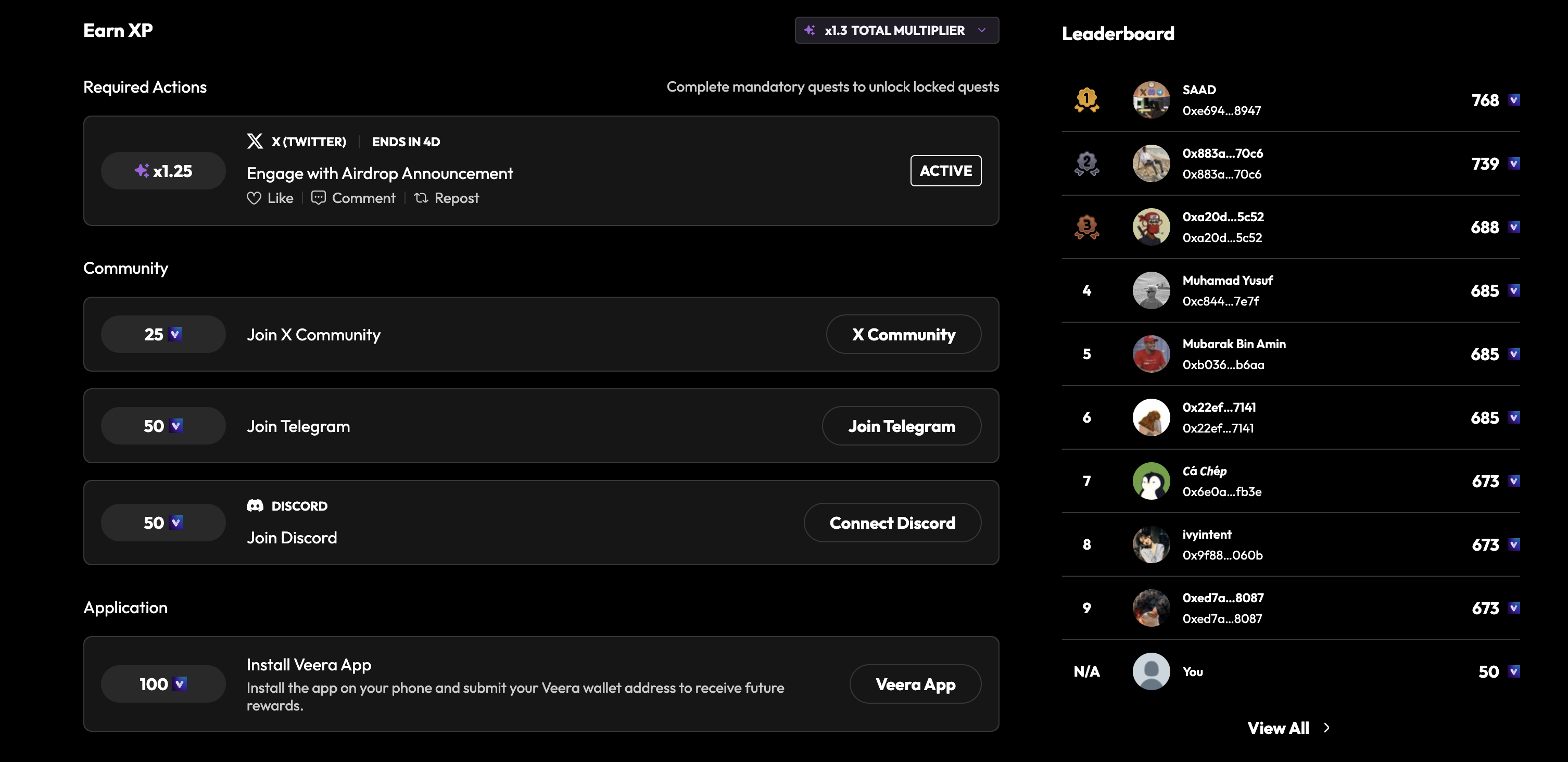1568x762 pixels.
Task: Click the gold first-place medal icon
Action: [x=1086, y=100]
